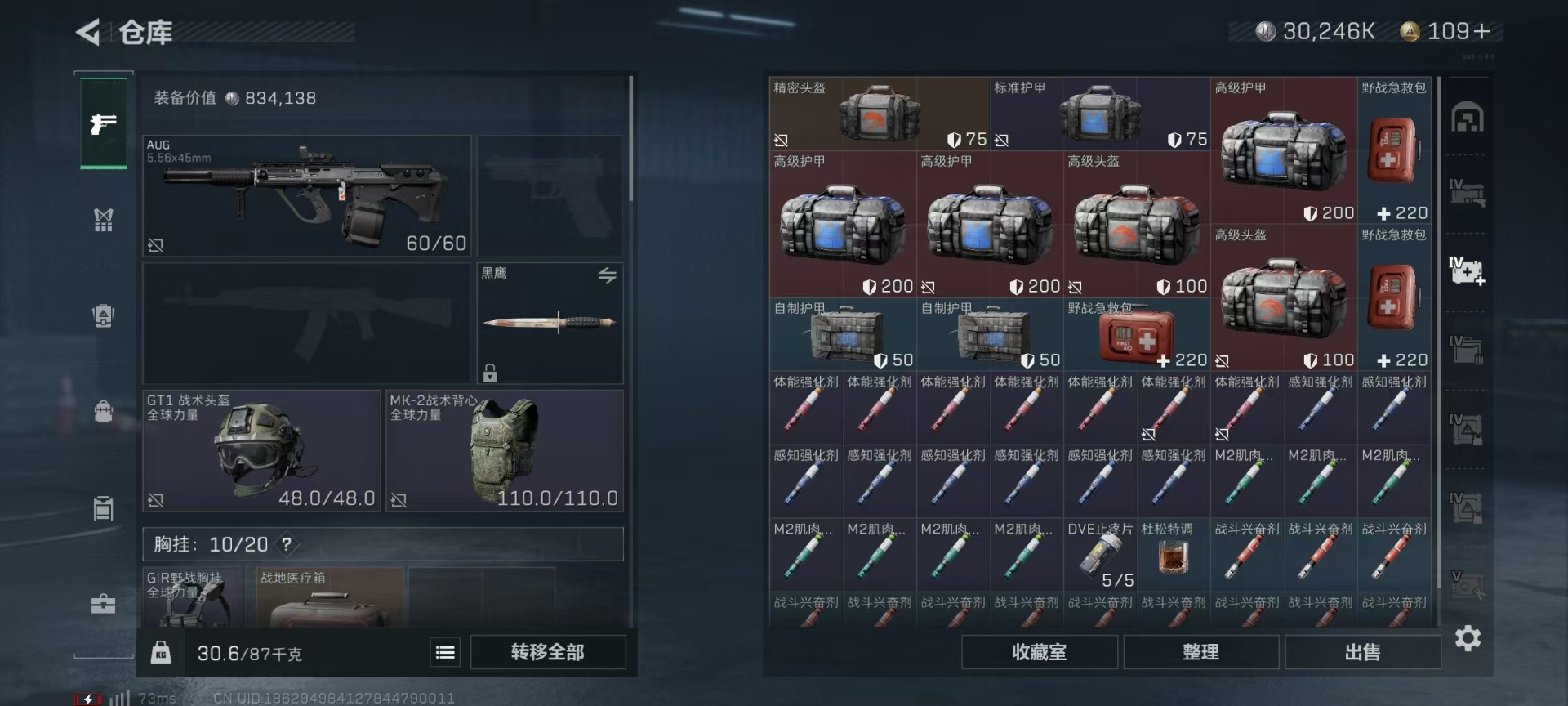The width and height of the screenshot is (1568, 706).
Task: Open the 胸挂 help question mark
Action: pos(287,544)
